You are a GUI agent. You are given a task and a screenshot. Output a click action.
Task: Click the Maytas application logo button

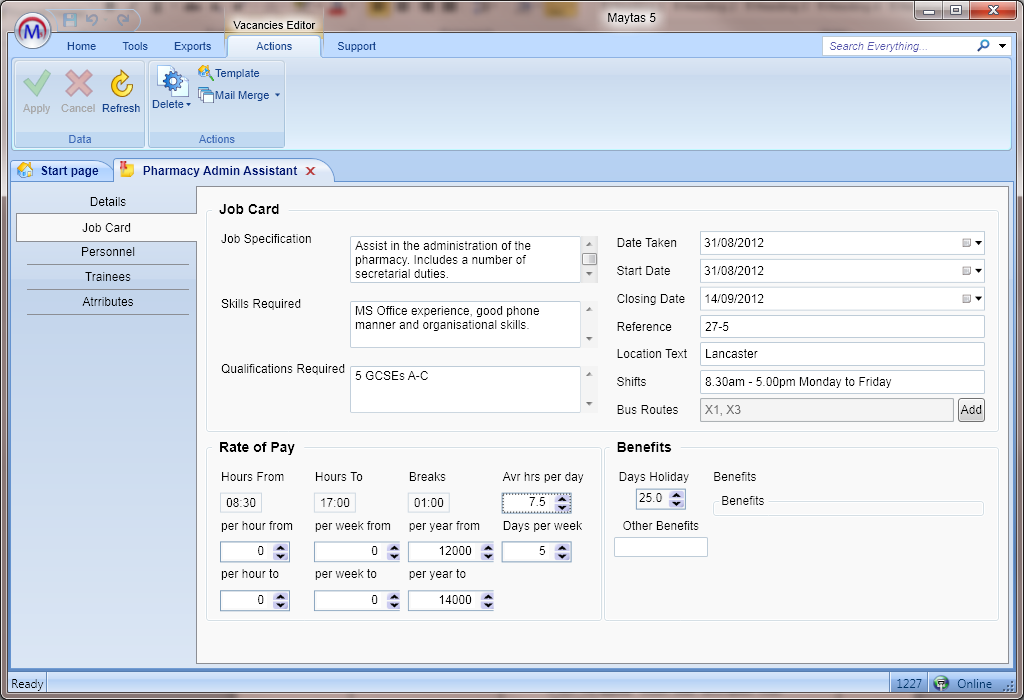pyautogui.click(x=33, y=32)
